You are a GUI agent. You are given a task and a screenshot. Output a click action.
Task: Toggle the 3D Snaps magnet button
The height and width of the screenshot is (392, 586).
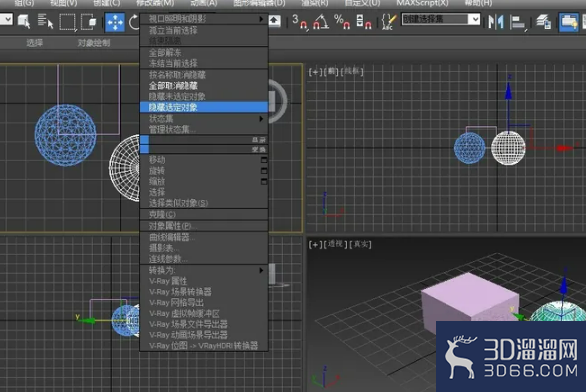click(x=300, y=22)
